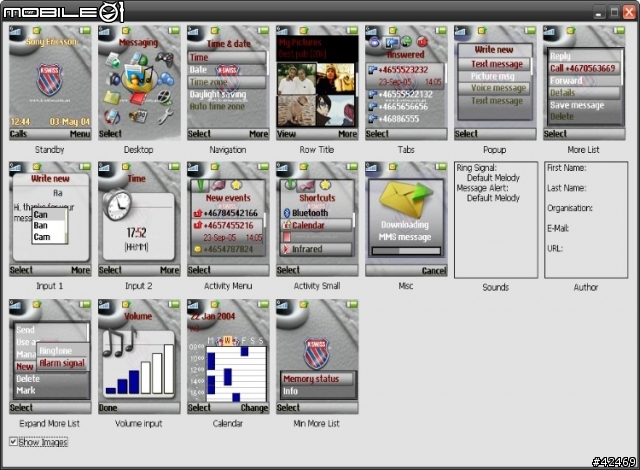Screen dimensions: 640x470
Task: Click the camera icon in Desktop preview
Action: (x=113, y=78)
